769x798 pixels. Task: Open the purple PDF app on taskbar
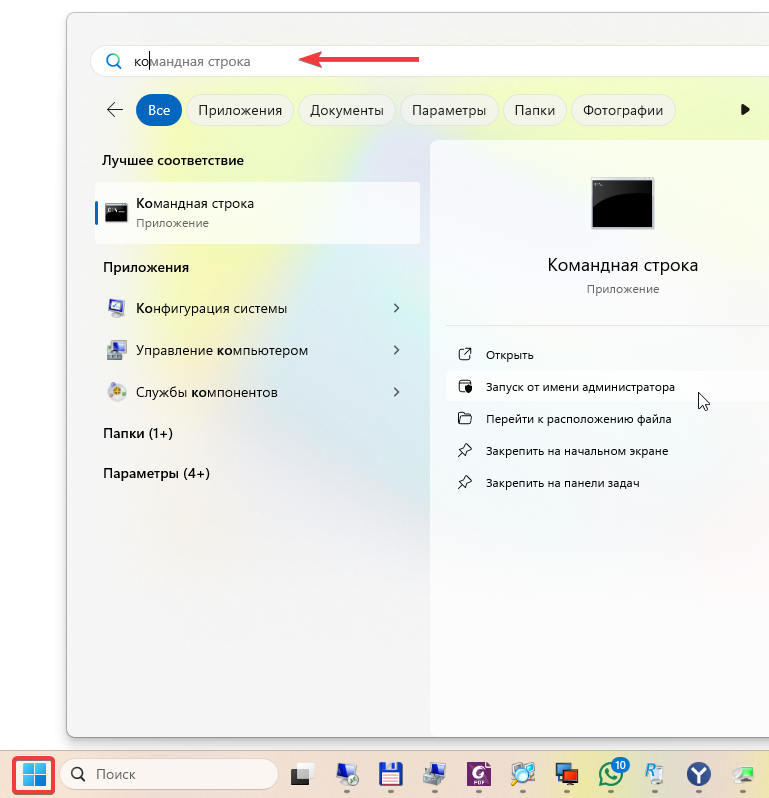[x=479, y=774]
